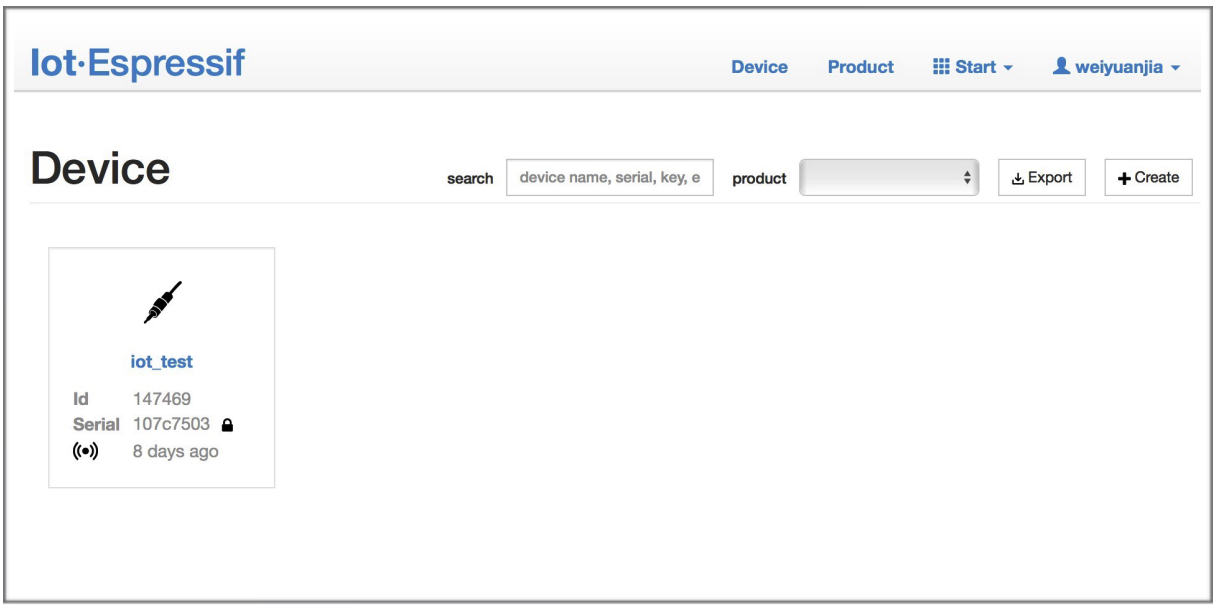Click the user icon beside weiyuanjia

(1062, 67)
